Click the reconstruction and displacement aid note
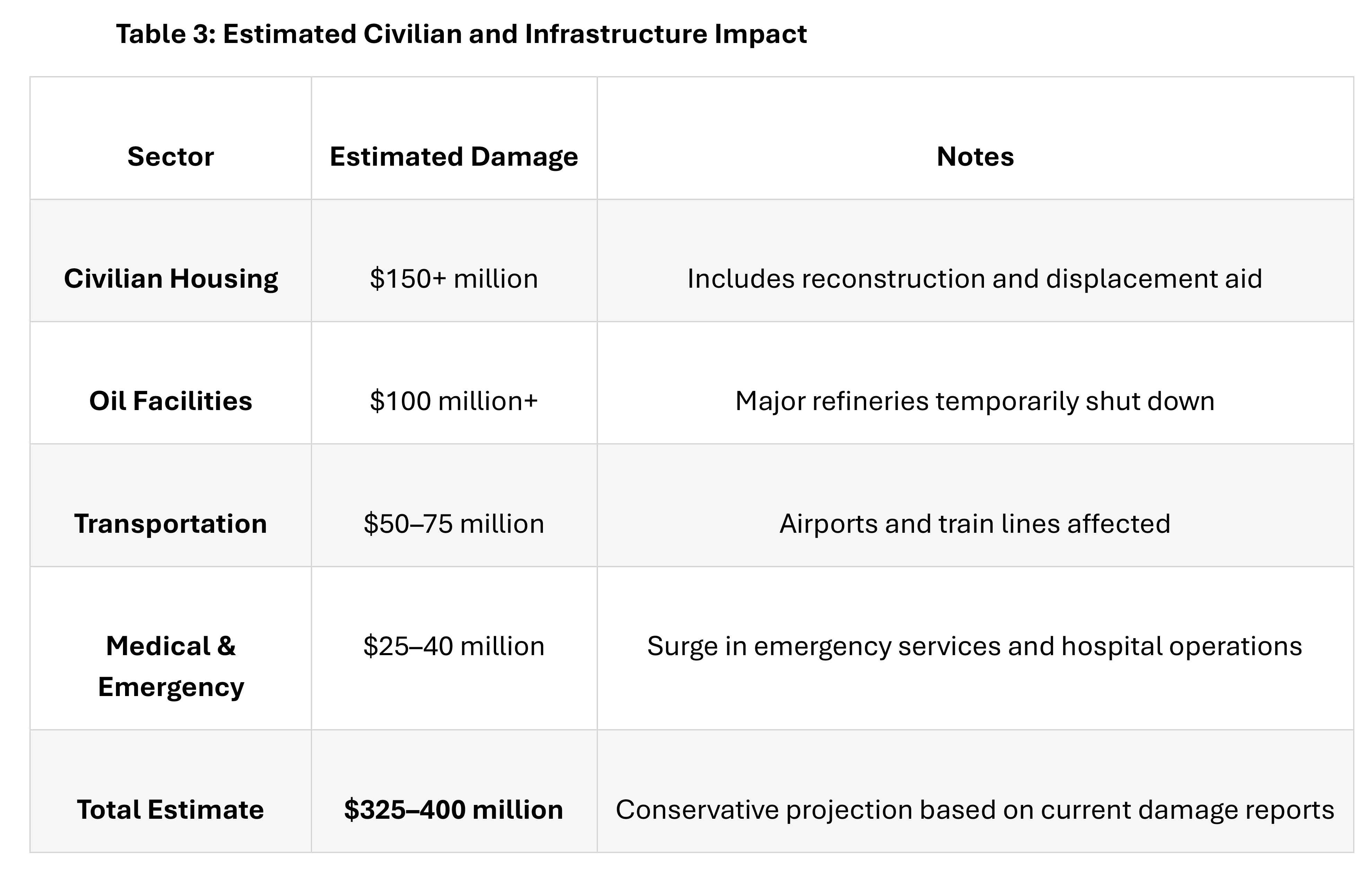 [x=975, y=278]
